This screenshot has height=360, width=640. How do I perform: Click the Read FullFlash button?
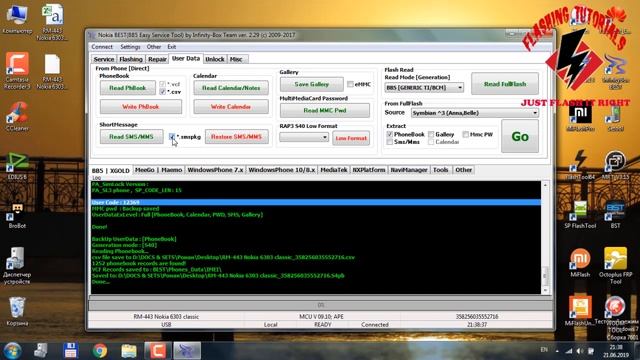click(x=505, y=84)
